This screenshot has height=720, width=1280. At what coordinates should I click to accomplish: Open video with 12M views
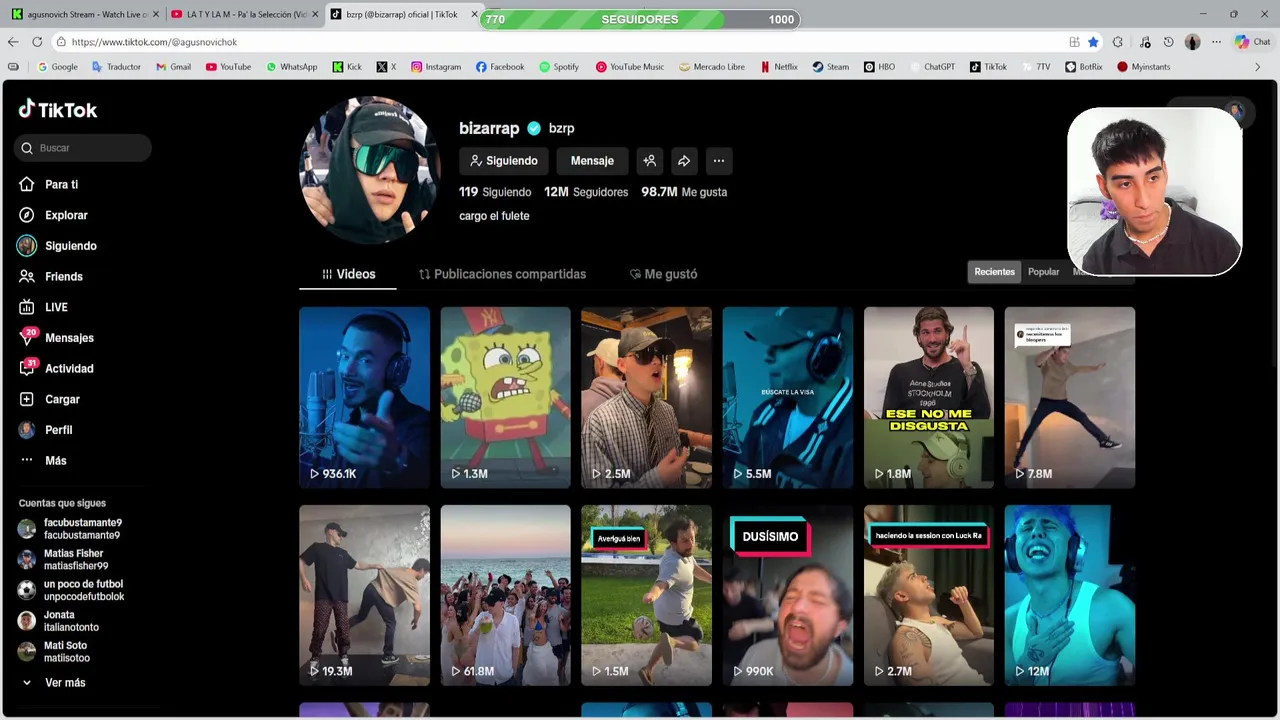pyautogui.click(x=1070, y=595)
